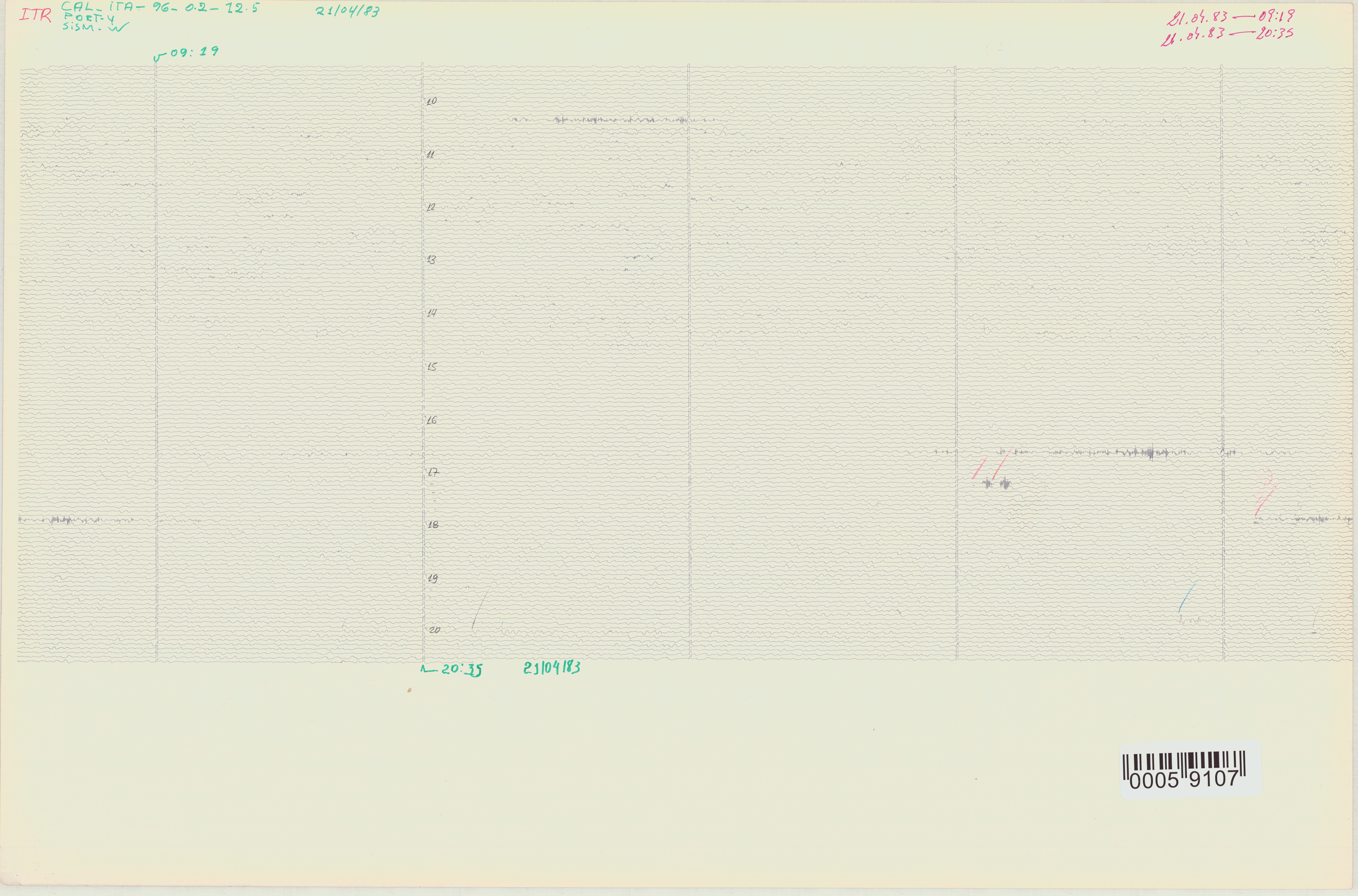Click the hour label '16'
This screenshot has height=896, width=1358.
(x=432, y=420)
